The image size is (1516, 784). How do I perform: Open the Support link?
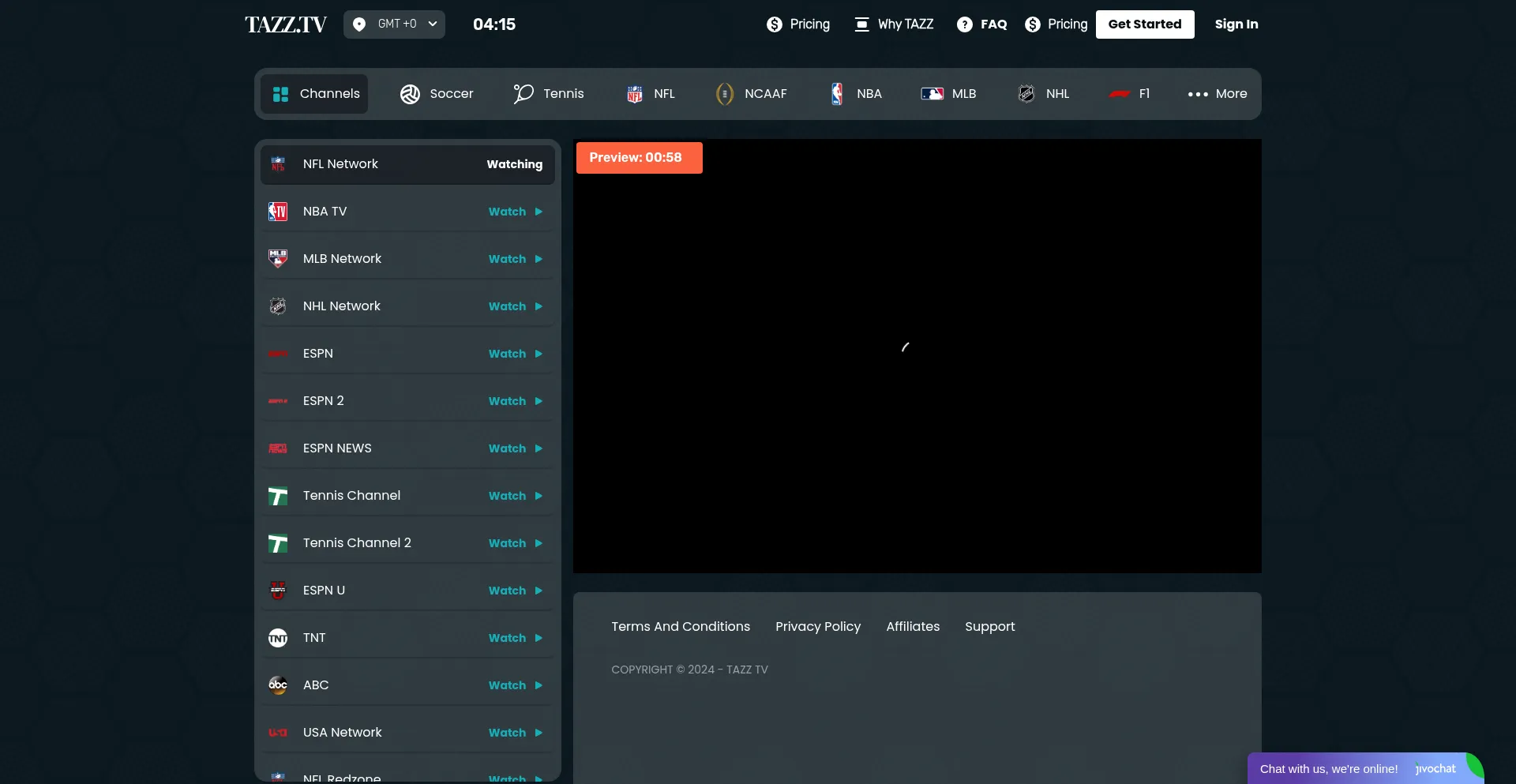(x=990, y=627)
